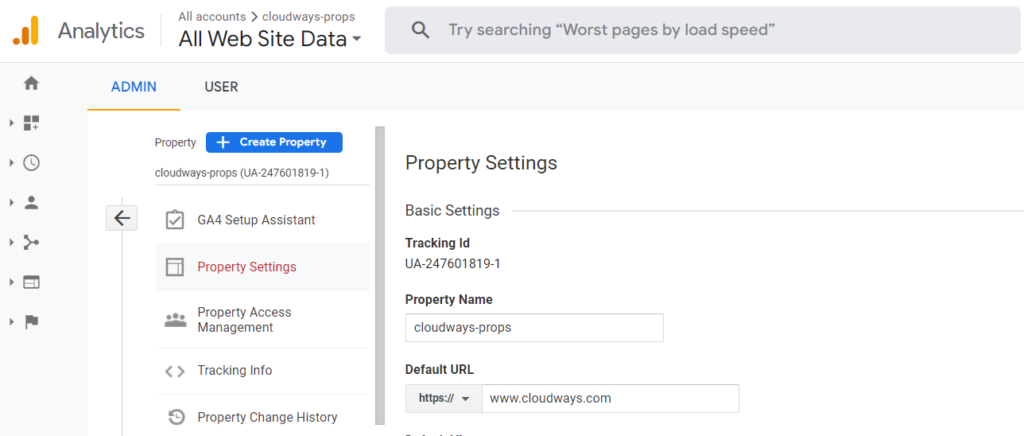Click the Analytics product name text
This screenshot has width=1024, height=436.
[x=101, y=31]
